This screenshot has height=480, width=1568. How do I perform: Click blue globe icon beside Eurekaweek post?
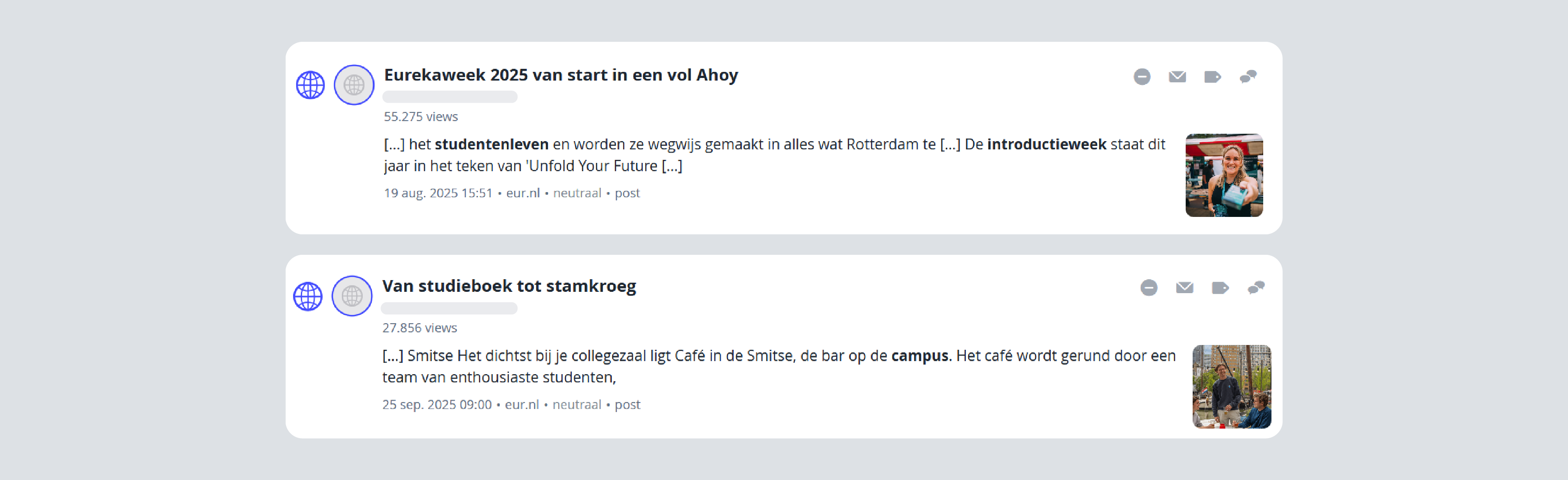pos(310,85)
